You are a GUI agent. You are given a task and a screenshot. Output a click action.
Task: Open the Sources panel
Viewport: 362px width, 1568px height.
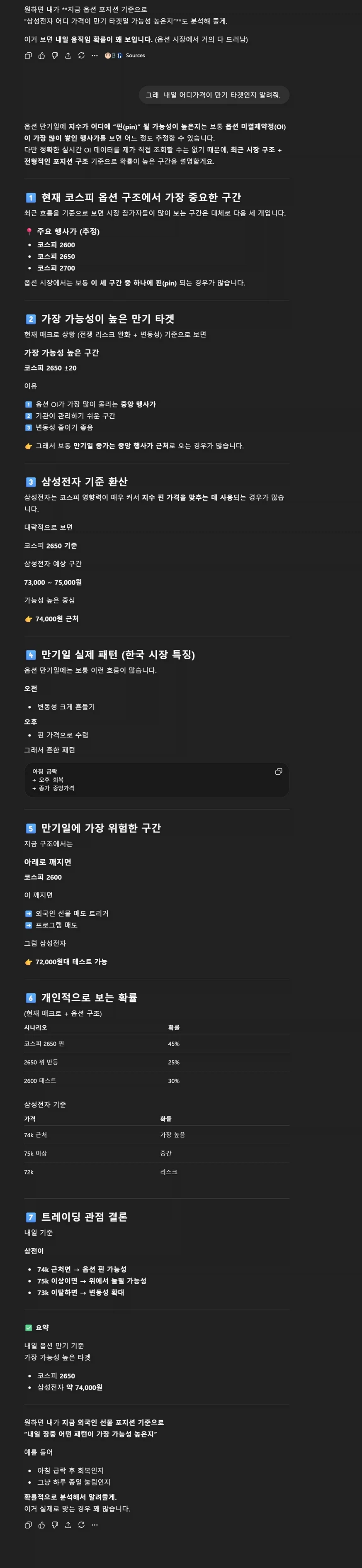click(x=135, y=55)
